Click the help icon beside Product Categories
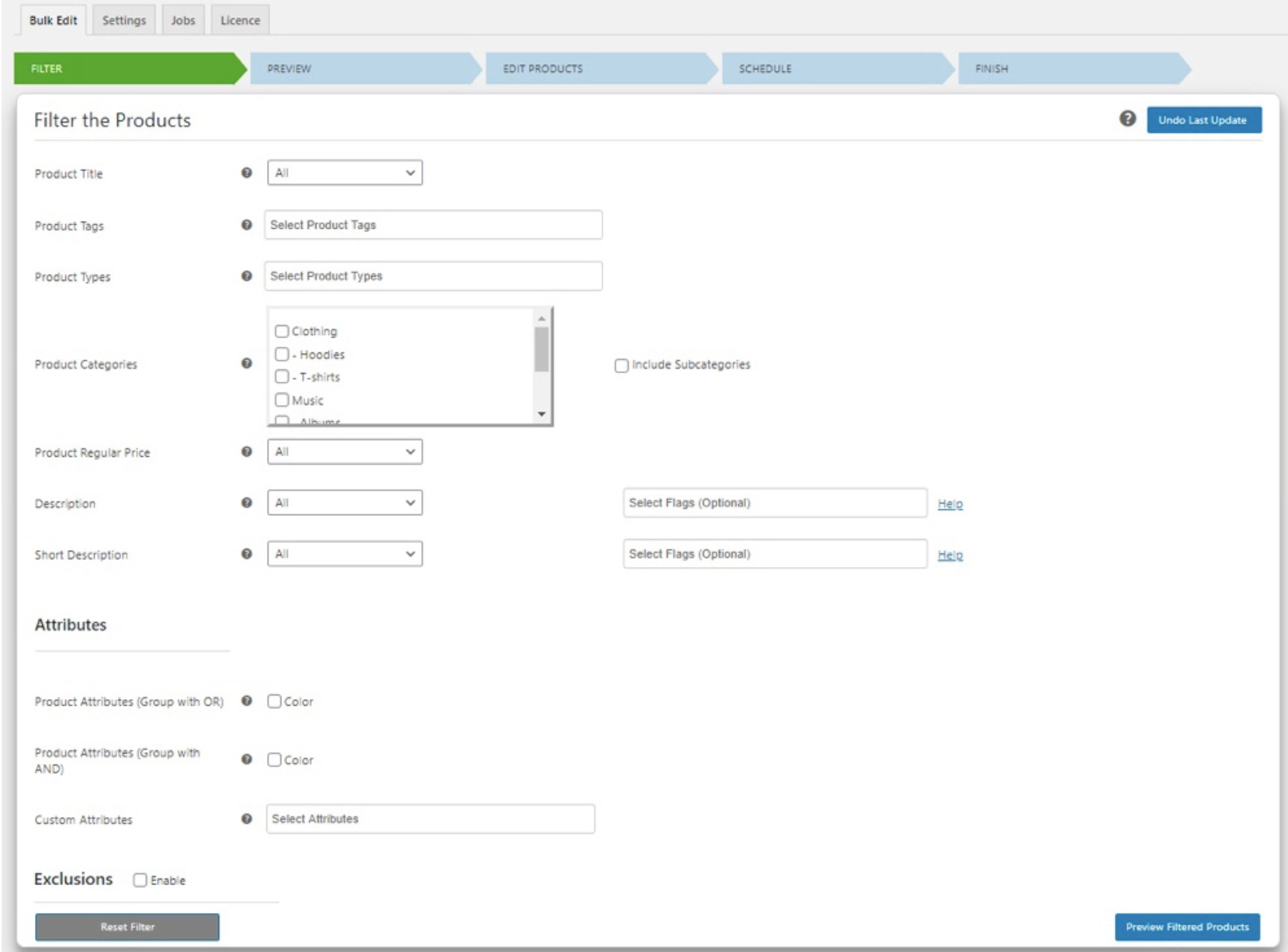 246,364
